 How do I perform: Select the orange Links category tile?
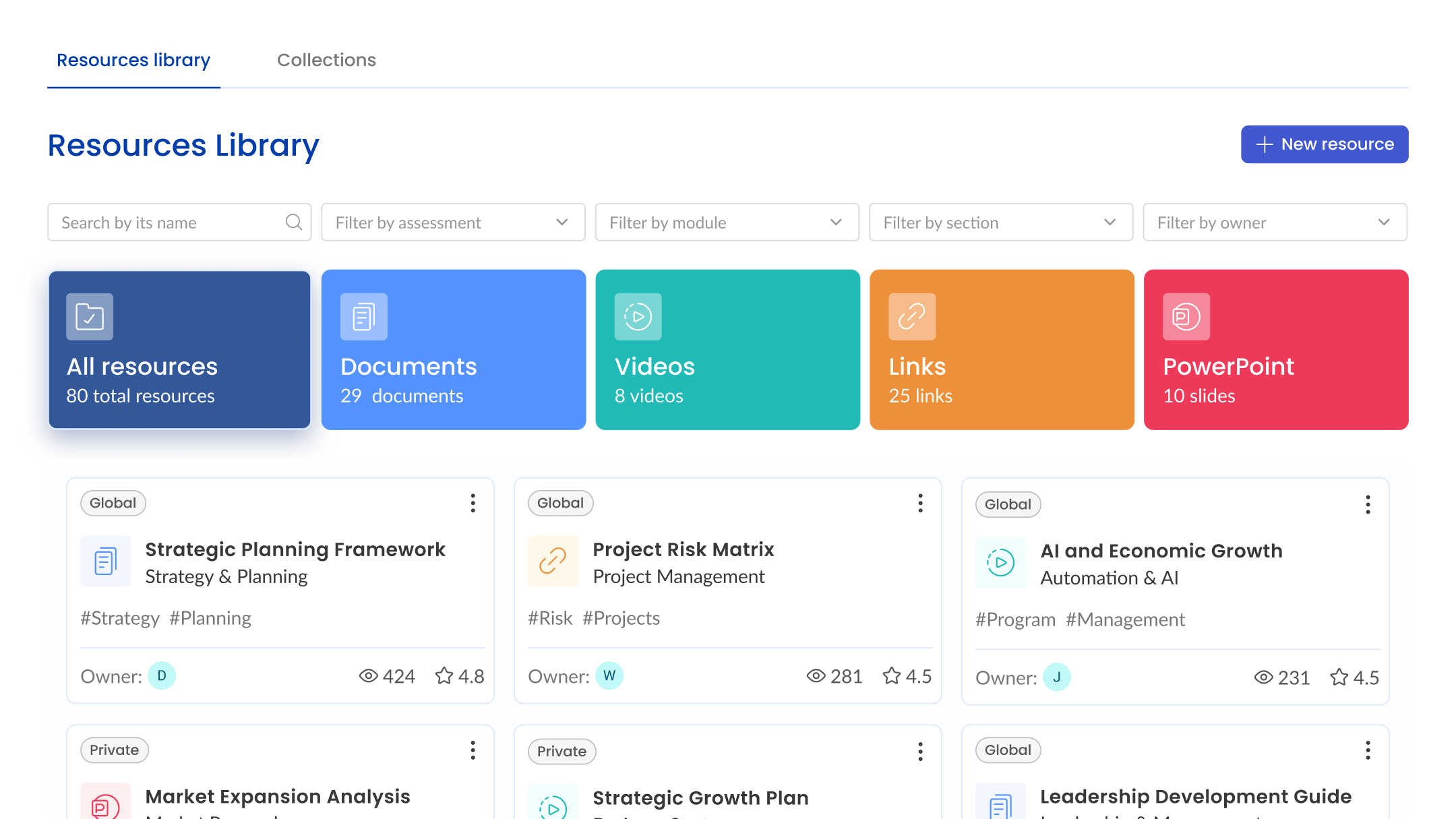click(x=1002, y=350)
